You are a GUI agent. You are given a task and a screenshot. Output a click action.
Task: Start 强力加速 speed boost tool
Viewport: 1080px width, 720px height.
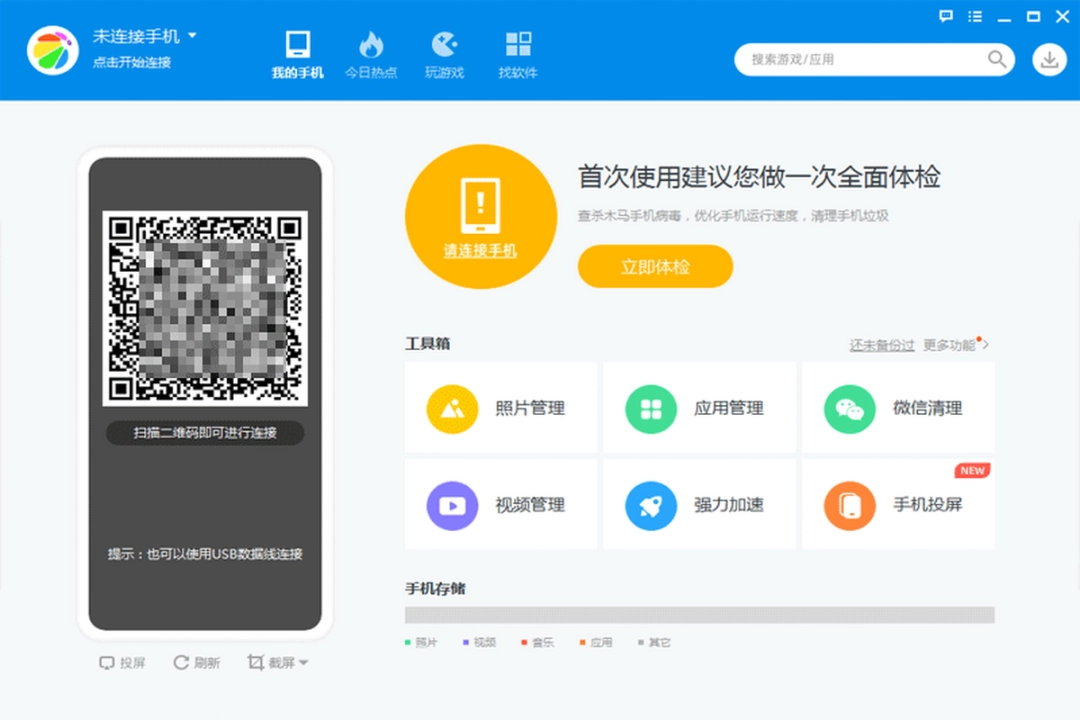point(700,505)
